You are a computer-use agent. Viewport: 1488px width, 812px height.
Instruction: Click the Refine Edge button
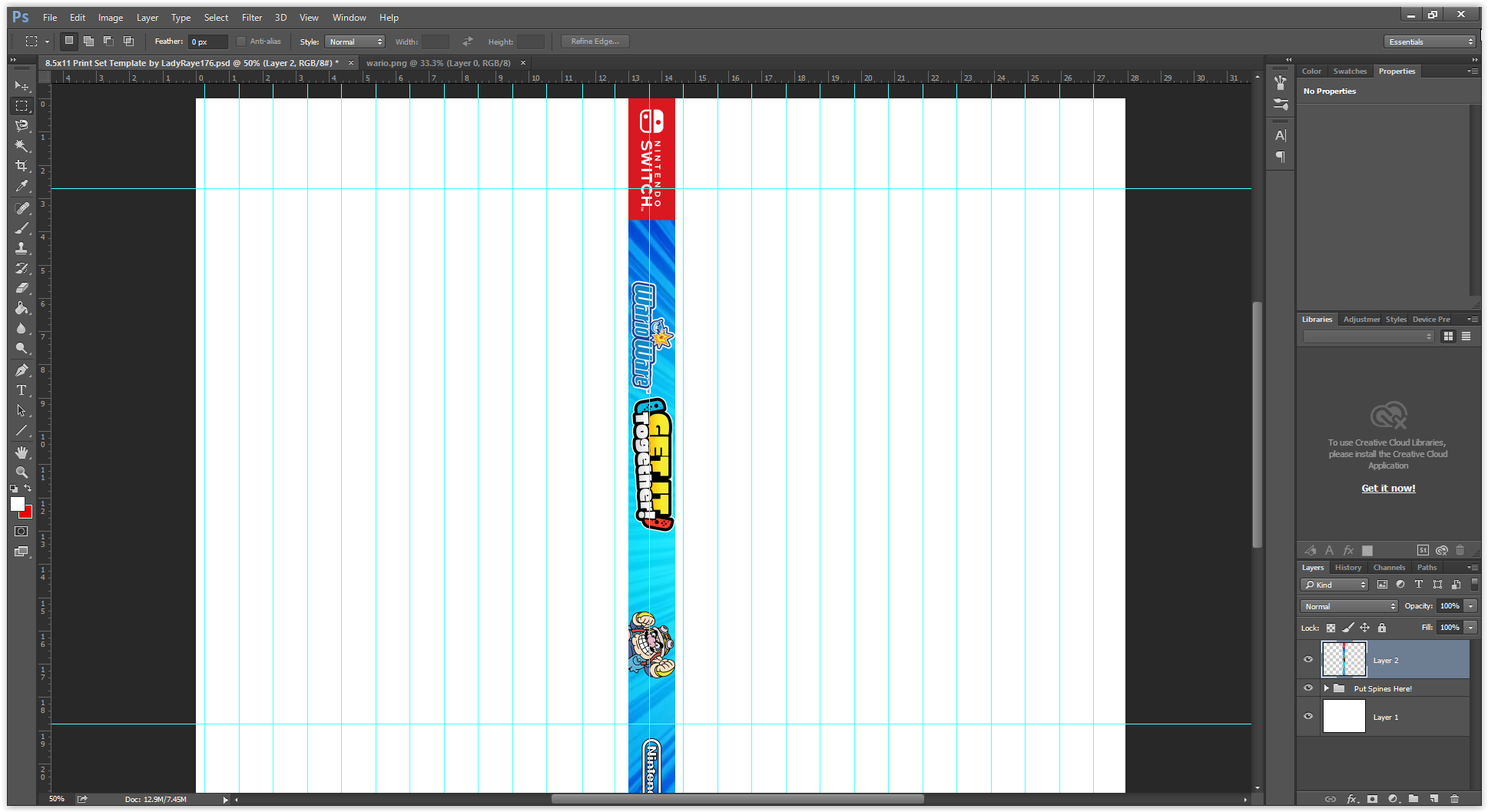pyautogui.click(x=594, y=41)
